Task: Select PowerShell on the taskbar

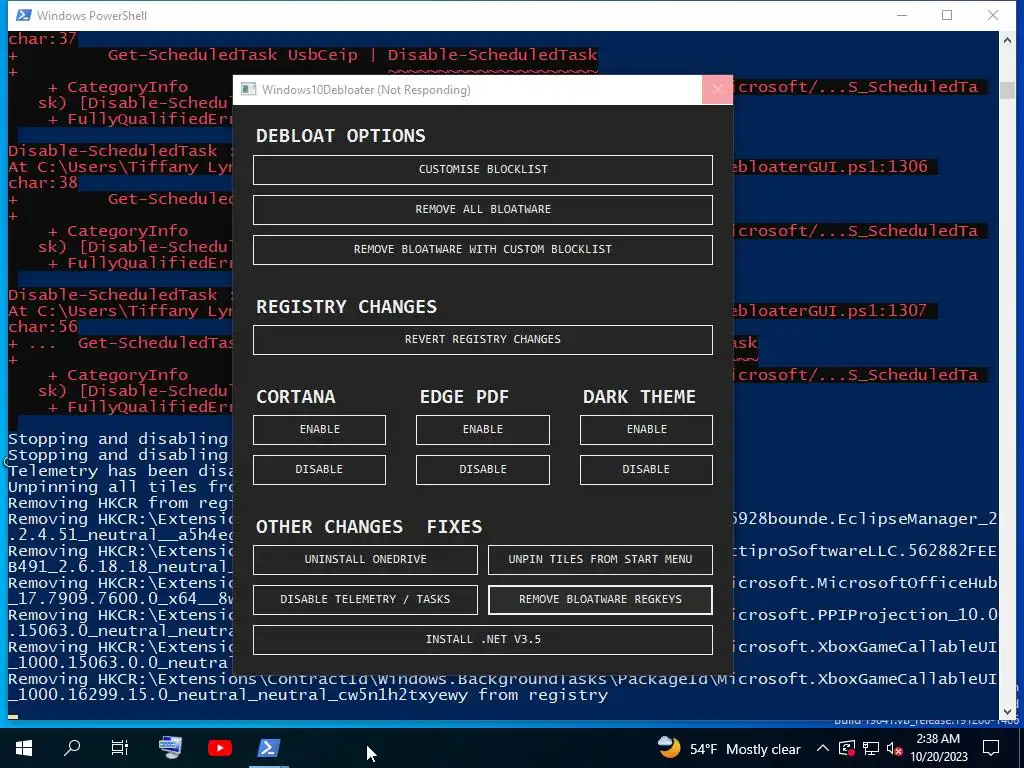Action: pos(268,748)
